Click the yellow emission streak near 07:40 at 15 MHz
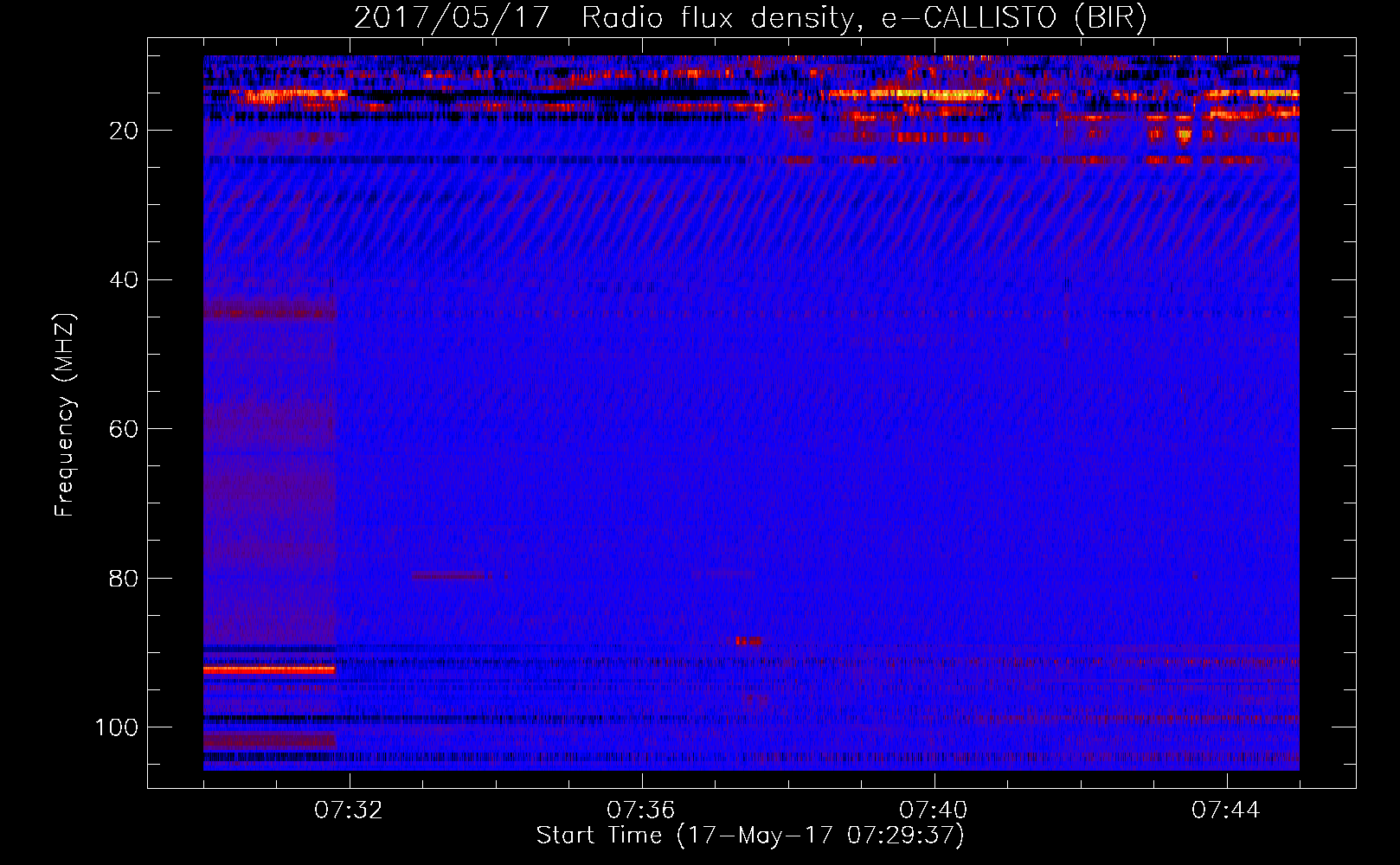Screen dimensions: 1400x865 (x=928, y=94)
